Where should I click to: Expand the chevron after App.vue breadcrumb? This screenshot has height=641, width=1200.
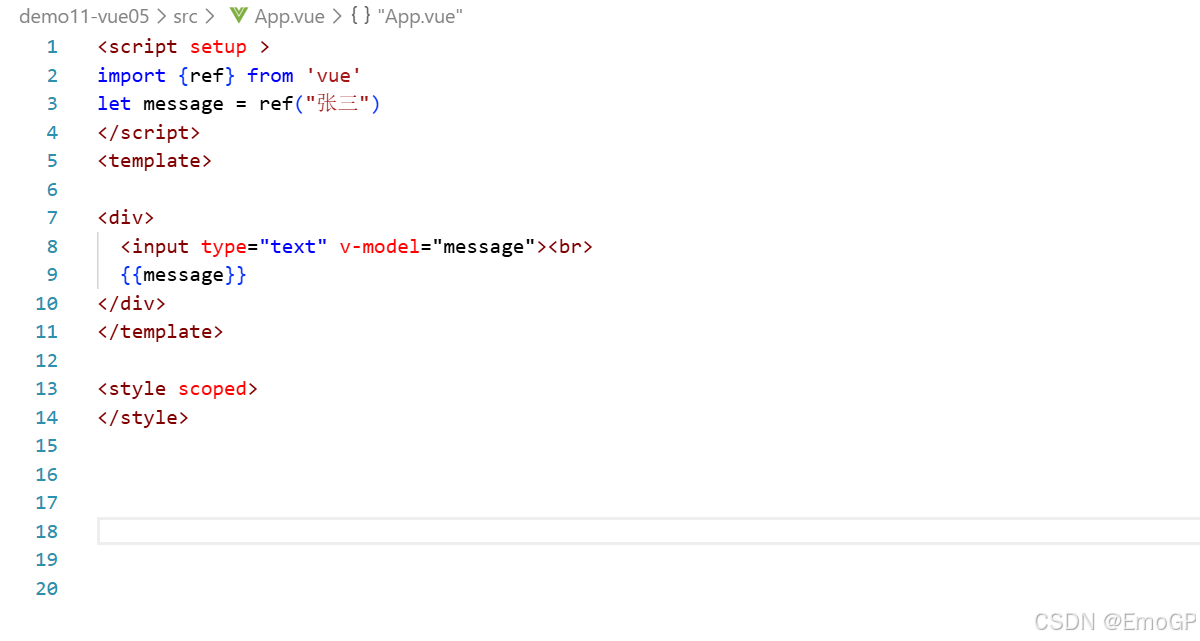pyautogui.click(x=337, y=16)
